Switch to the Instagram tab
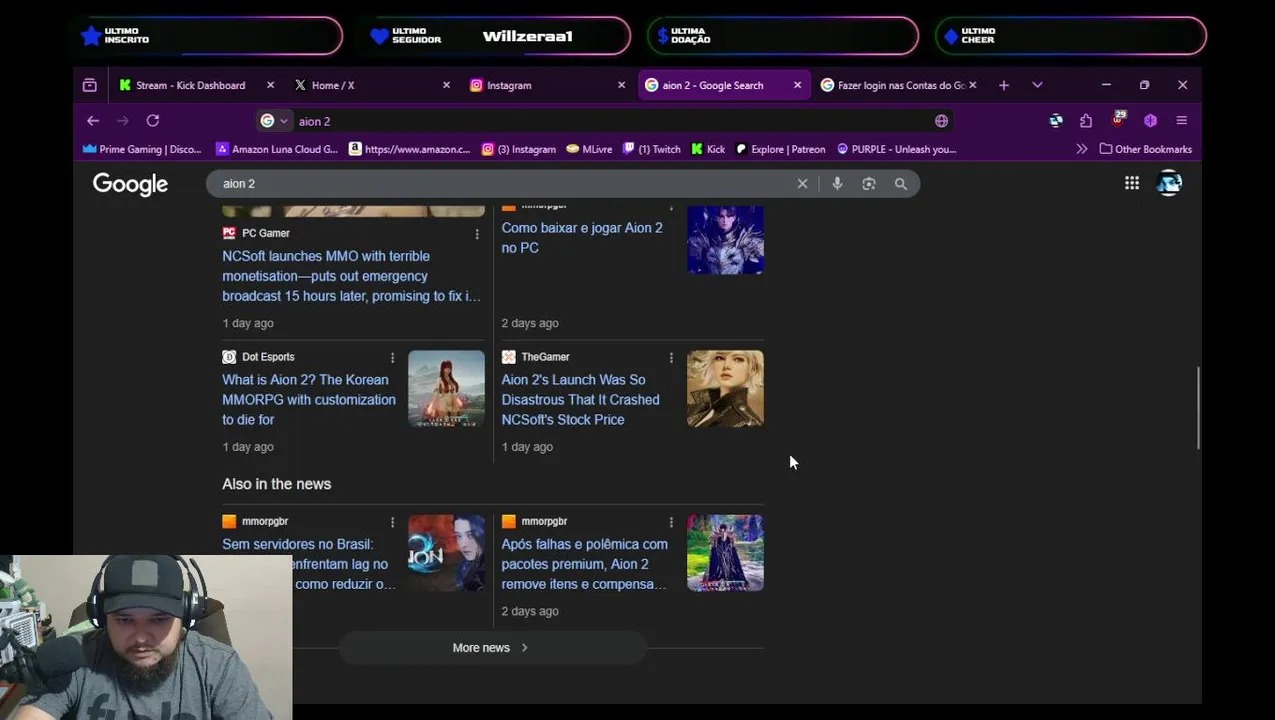Image resolution: width=1275 pixels, height=720 pixels. [x=547, y=85]
